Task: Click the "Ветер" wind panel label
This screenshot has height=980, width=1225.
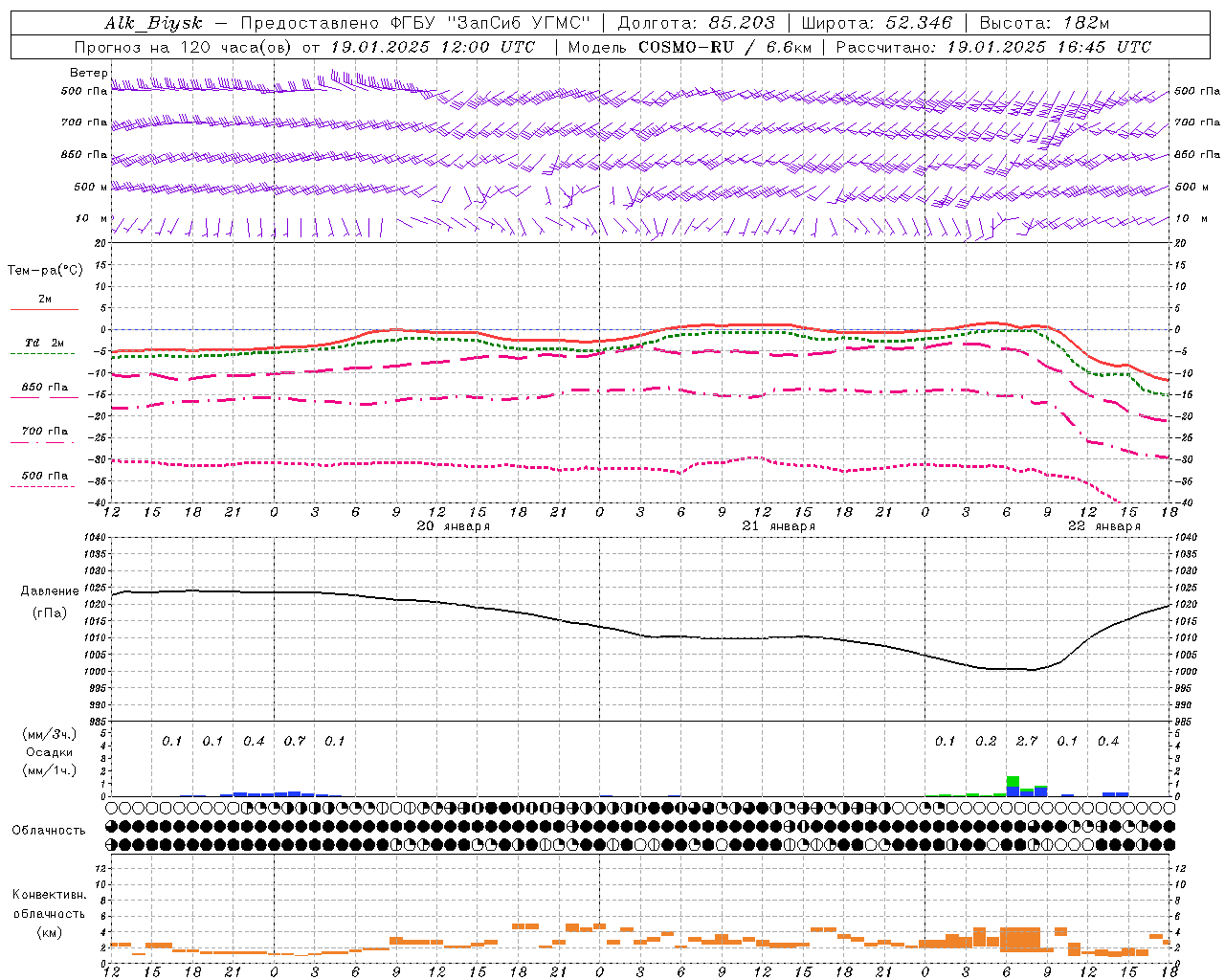Action: [88, 73]
